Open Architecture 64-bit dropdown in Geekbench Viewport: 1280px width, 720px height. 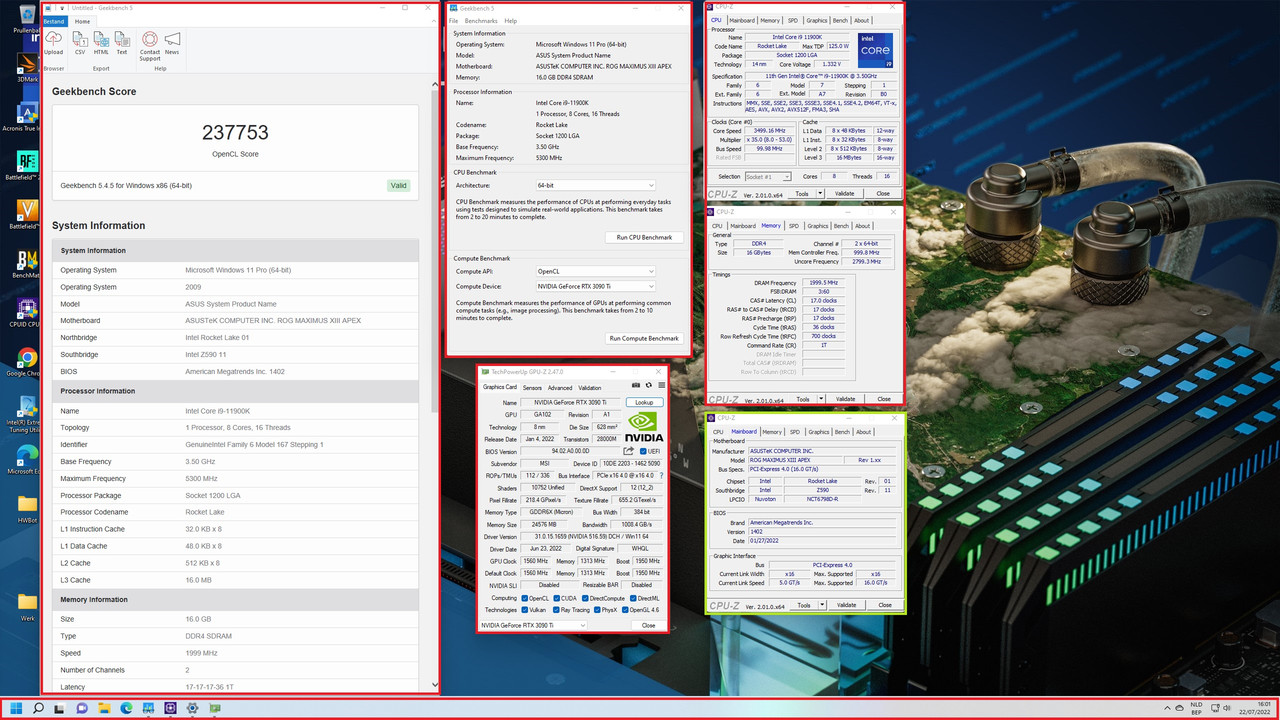(x=595, y=185)
